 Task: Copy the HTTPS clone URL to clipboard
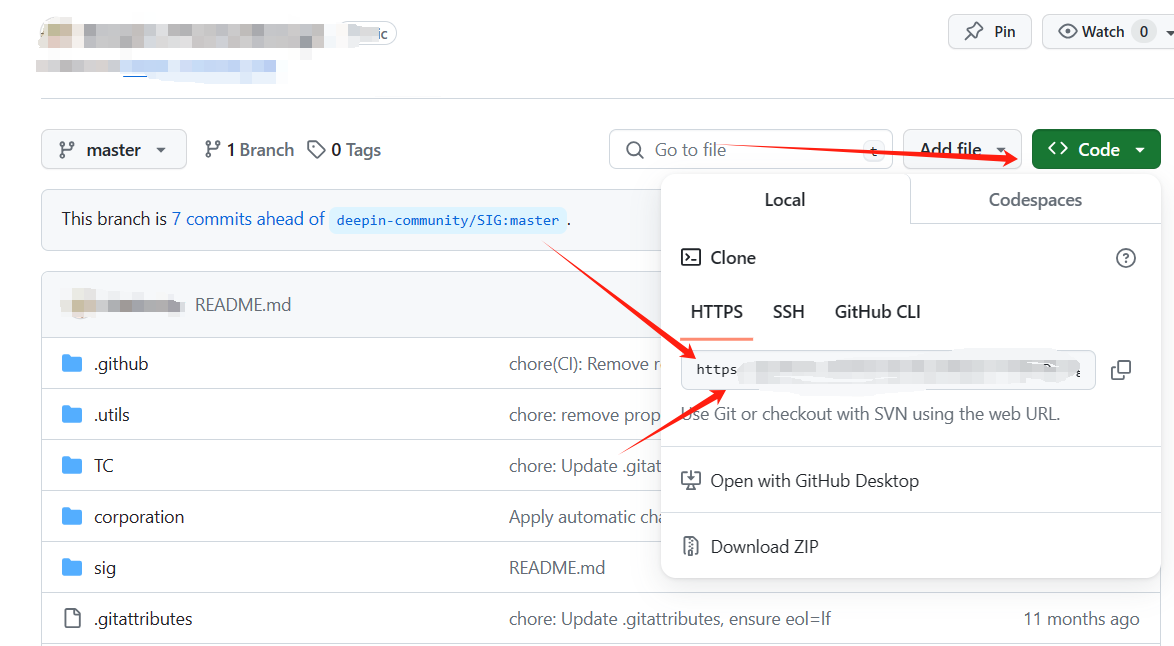pyautogui.click(x=1121, y=370)
